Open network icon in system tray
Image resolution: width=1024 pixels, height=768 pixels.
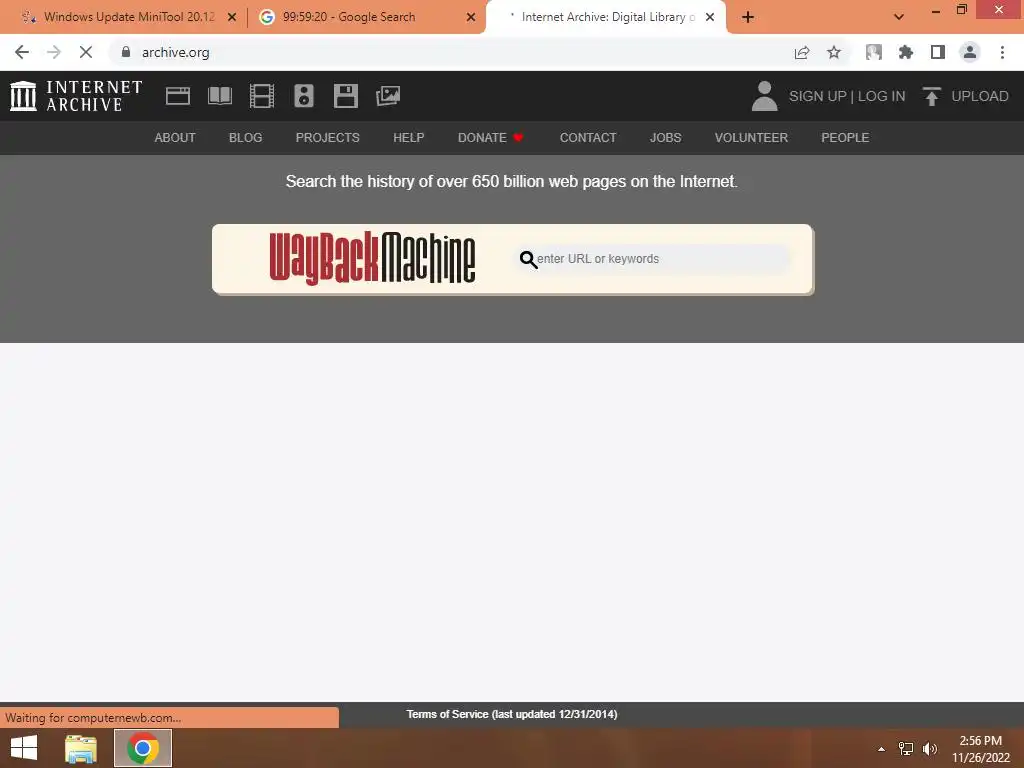click(x=906, y=749)
